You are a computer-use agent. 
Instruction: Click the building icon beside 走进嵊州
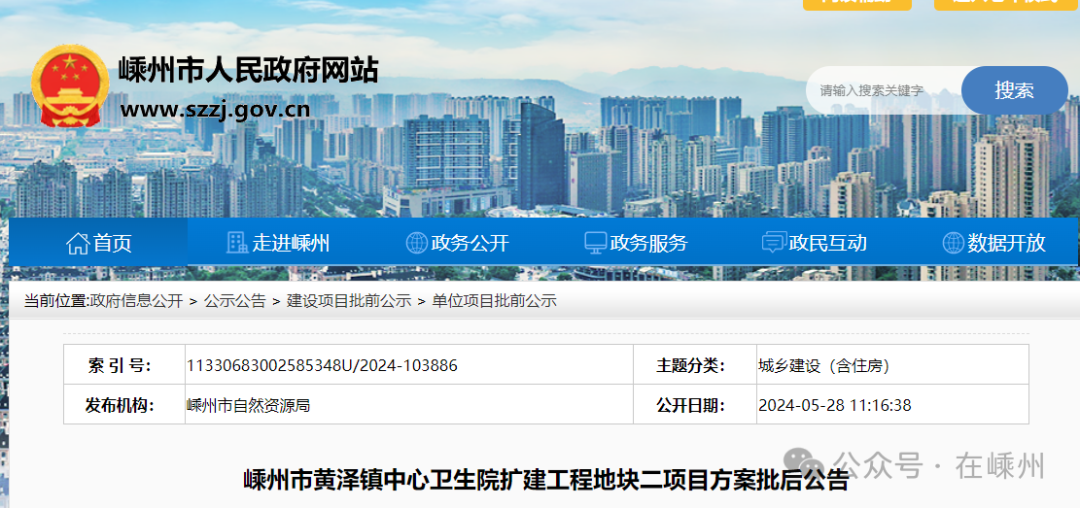coord(237,243)
